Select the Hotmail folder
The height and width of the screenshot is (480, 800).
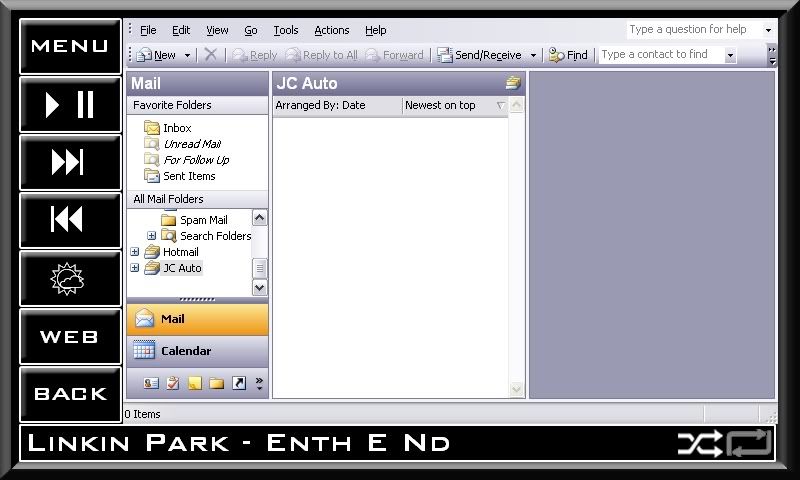click(x=171, y=251)
